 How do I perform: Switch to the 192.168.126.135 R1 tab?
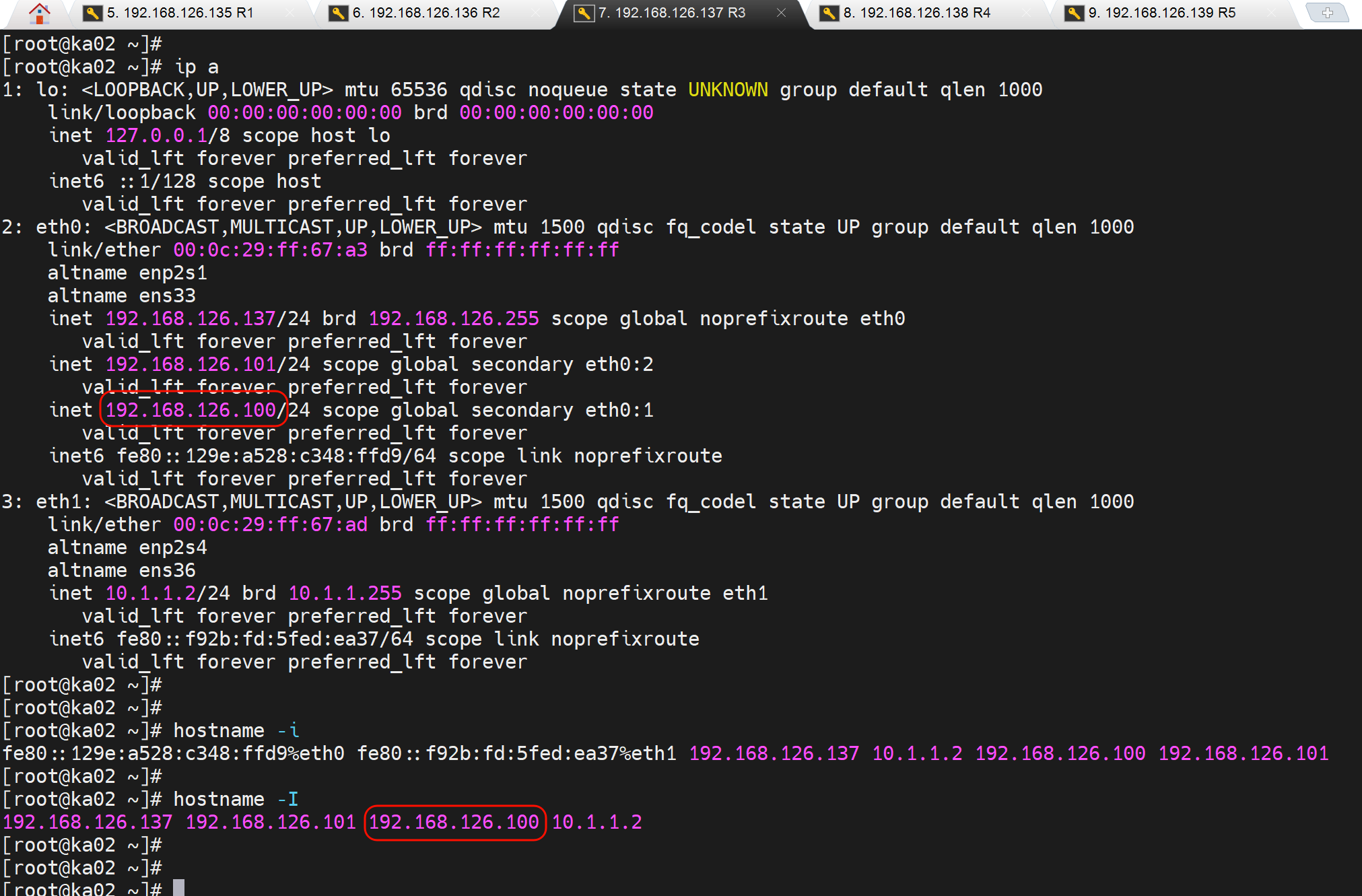pos(180,13)
